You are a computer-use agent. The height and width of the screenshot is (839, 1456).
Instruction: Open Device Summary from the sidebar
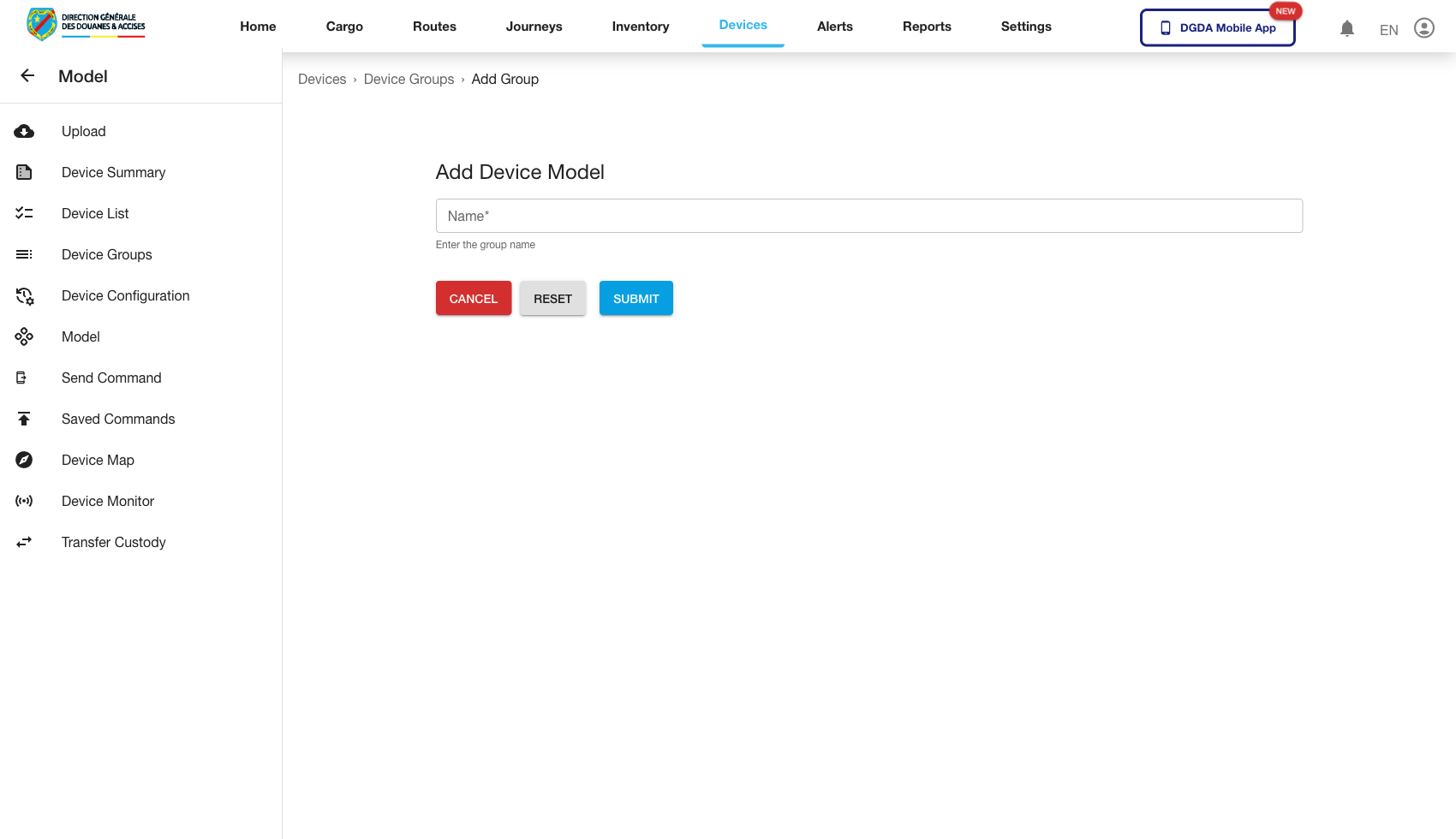[113, 172]
